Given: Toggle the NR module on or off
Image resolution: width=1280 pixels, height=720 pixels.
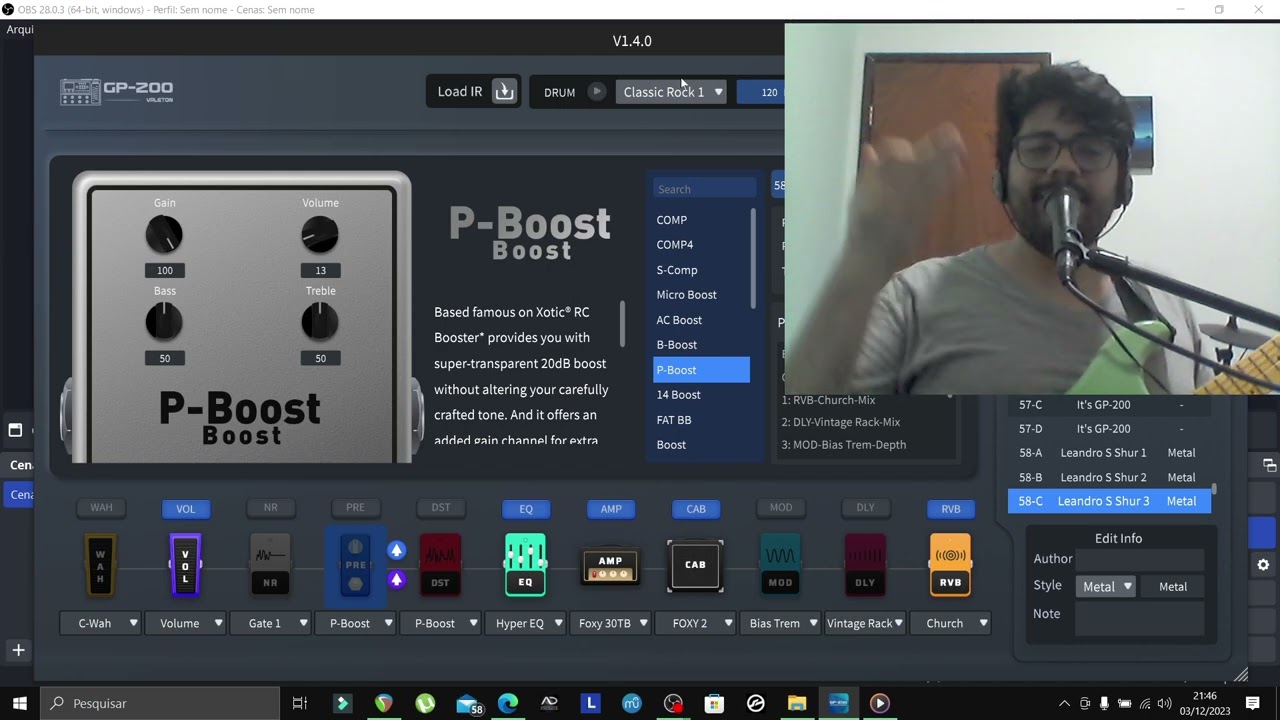Looking at the screenshot, I should [271, 508].
